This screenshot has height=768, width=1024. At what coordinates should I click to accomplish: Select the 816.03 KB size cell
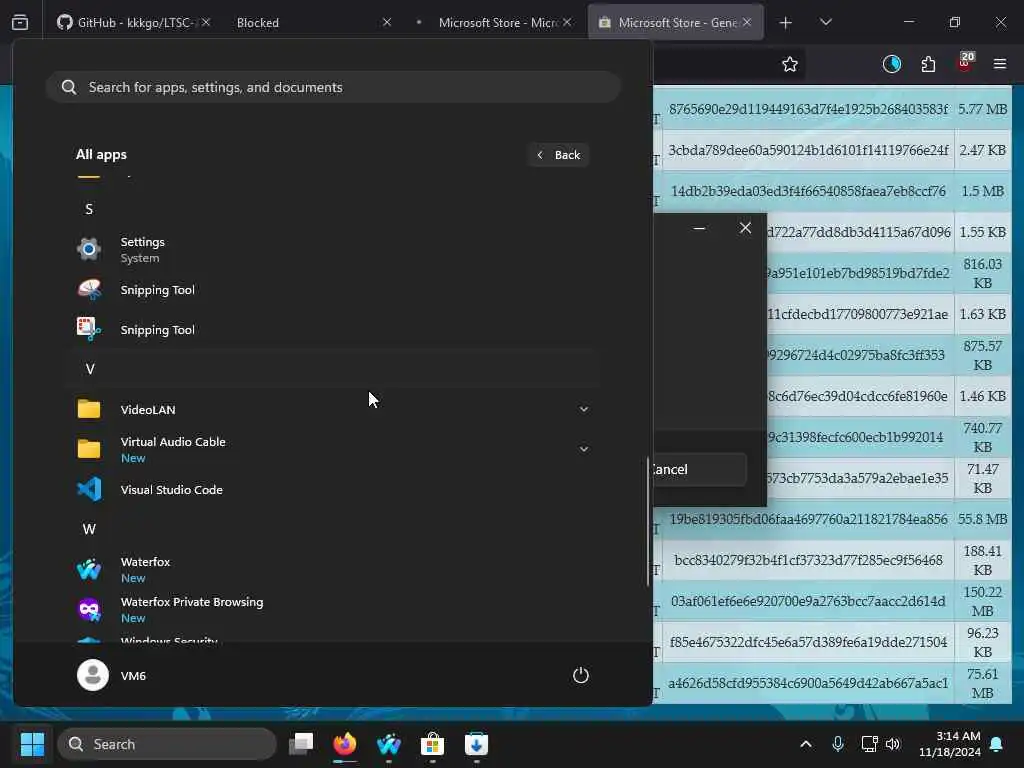[982, 273]
